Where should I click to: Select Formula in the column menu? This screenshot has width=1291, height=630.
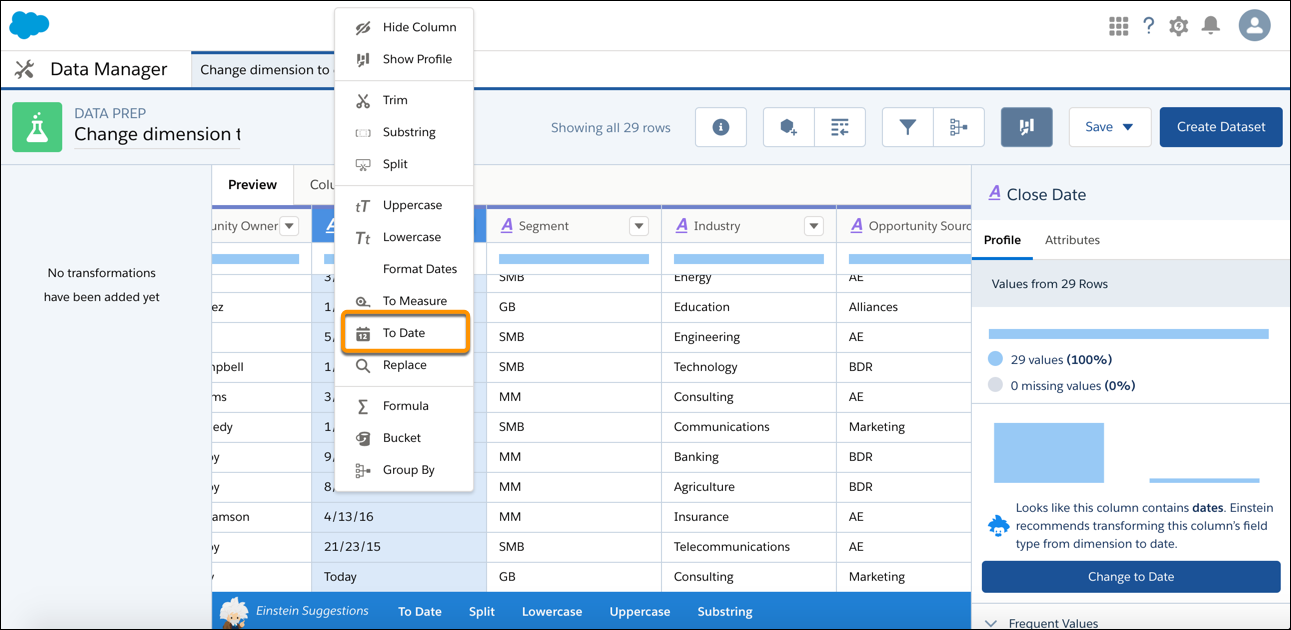tap(404, 406)
